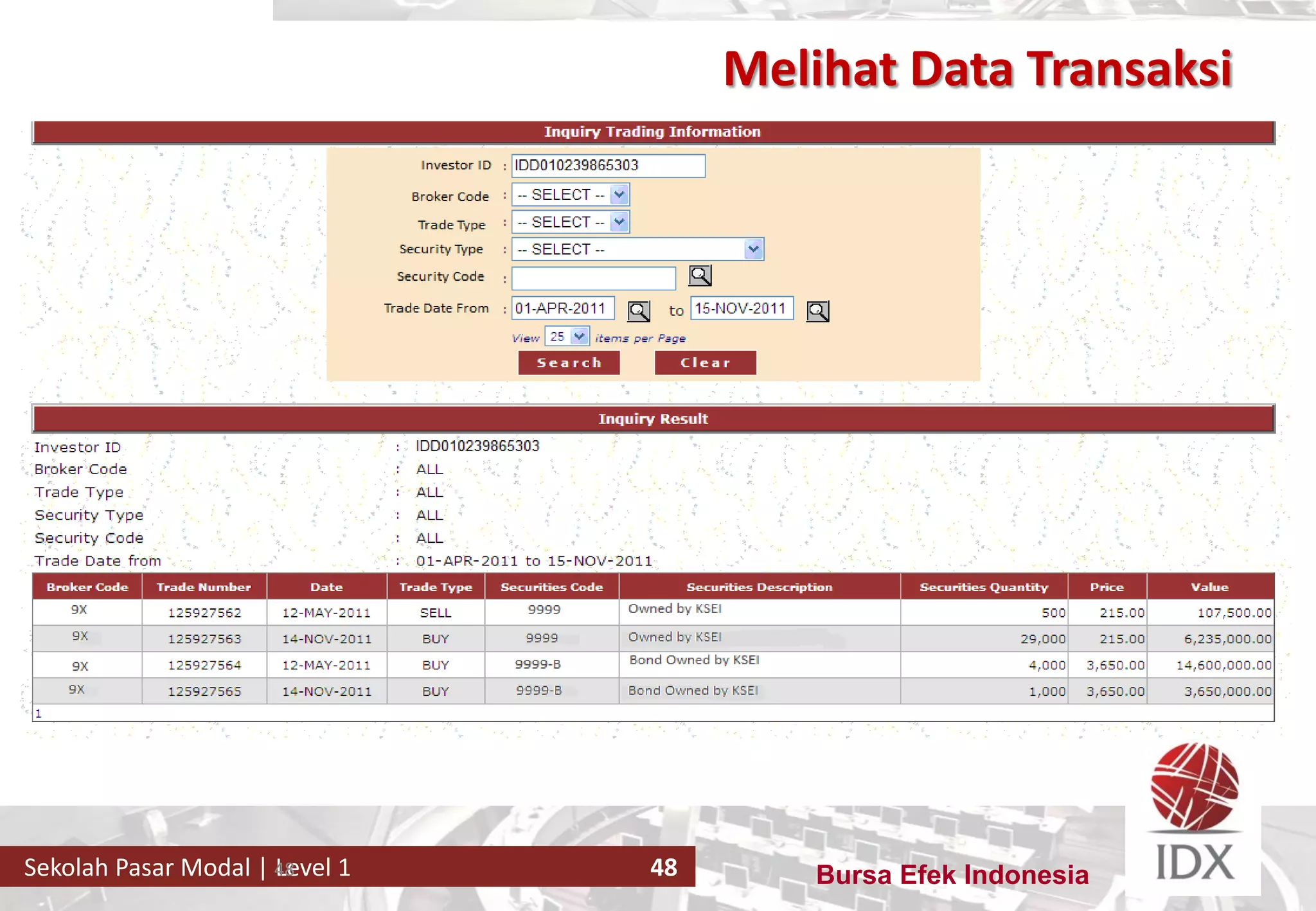The width and height of the screenshot is (1316, 911).
Task: Click the value 107,500.00
Action: (x=1234, y=613)
